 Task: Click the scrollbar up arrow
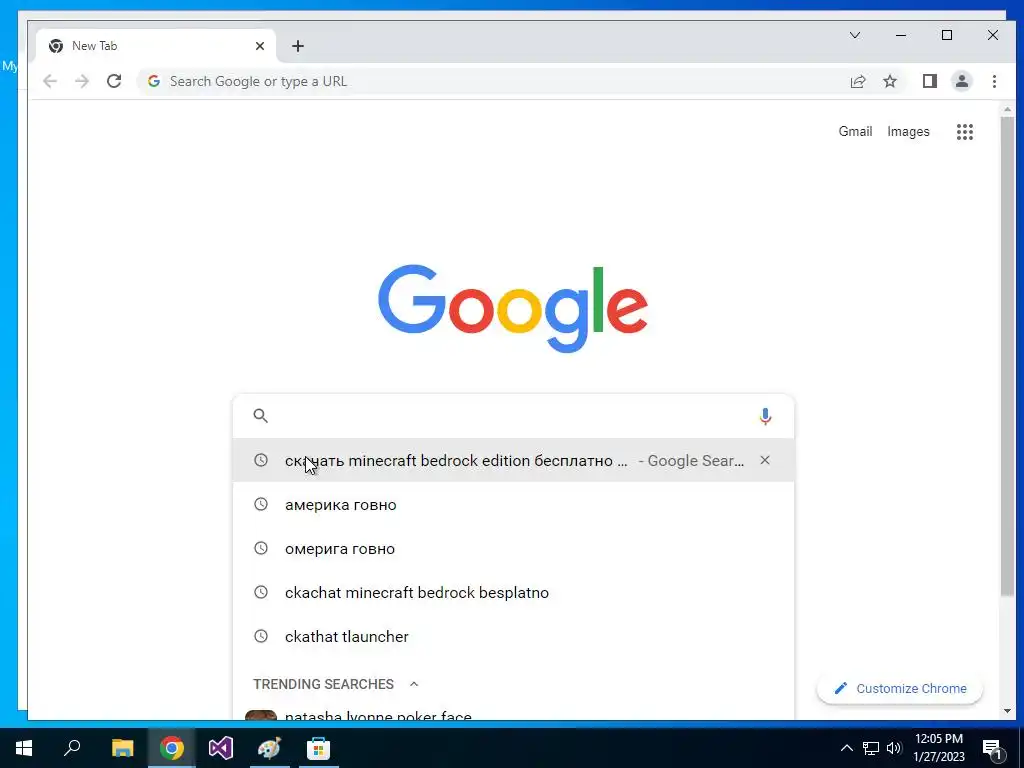1007,110
